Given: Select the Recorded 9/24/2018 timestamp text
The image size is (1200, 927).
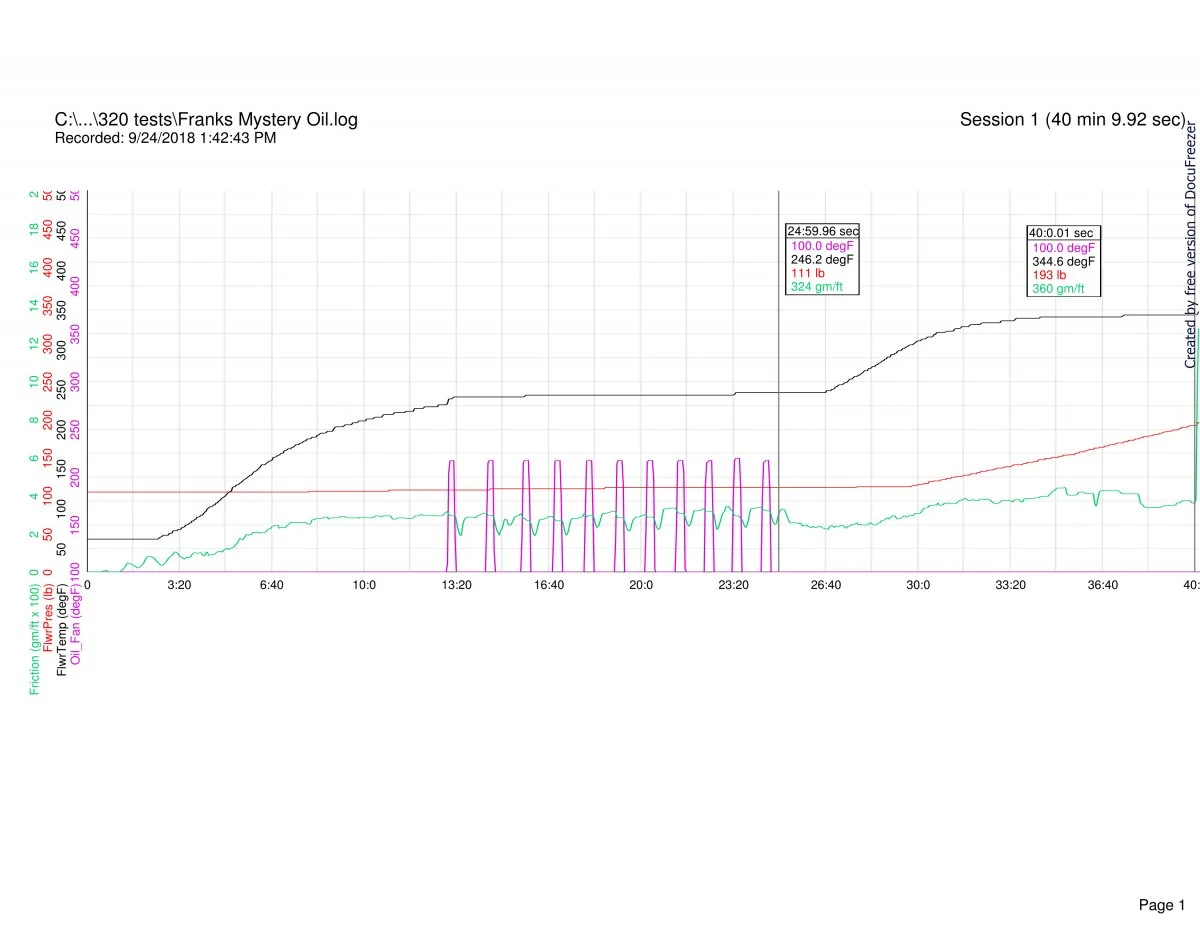Looking at the screenshot, I should click(x=165, y=138).
